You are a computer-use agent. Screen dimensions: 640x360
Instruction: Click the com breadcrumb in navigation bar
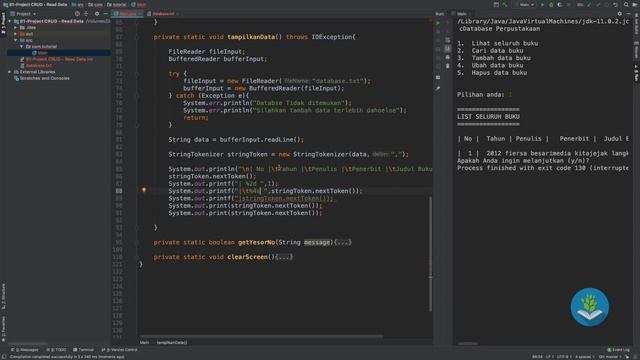(96, 4)
